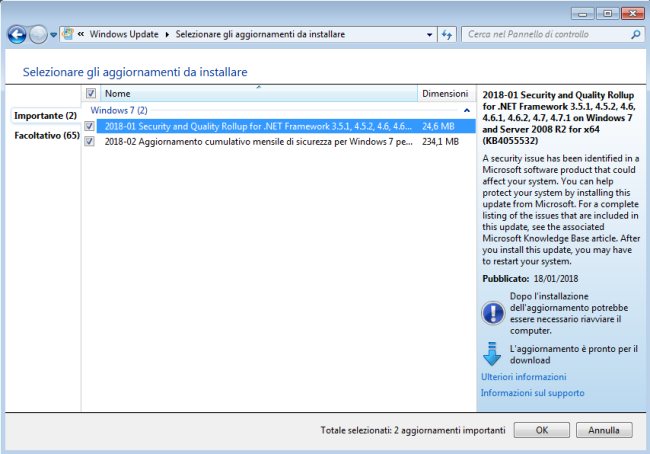
Task: Go back with the blue Back arrow
Action: (x=17, y=34)
